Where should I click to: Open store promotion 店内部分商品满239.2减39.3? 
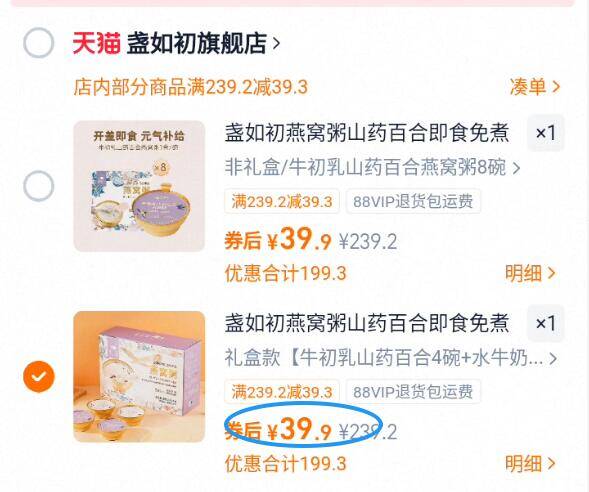(191, 87)
